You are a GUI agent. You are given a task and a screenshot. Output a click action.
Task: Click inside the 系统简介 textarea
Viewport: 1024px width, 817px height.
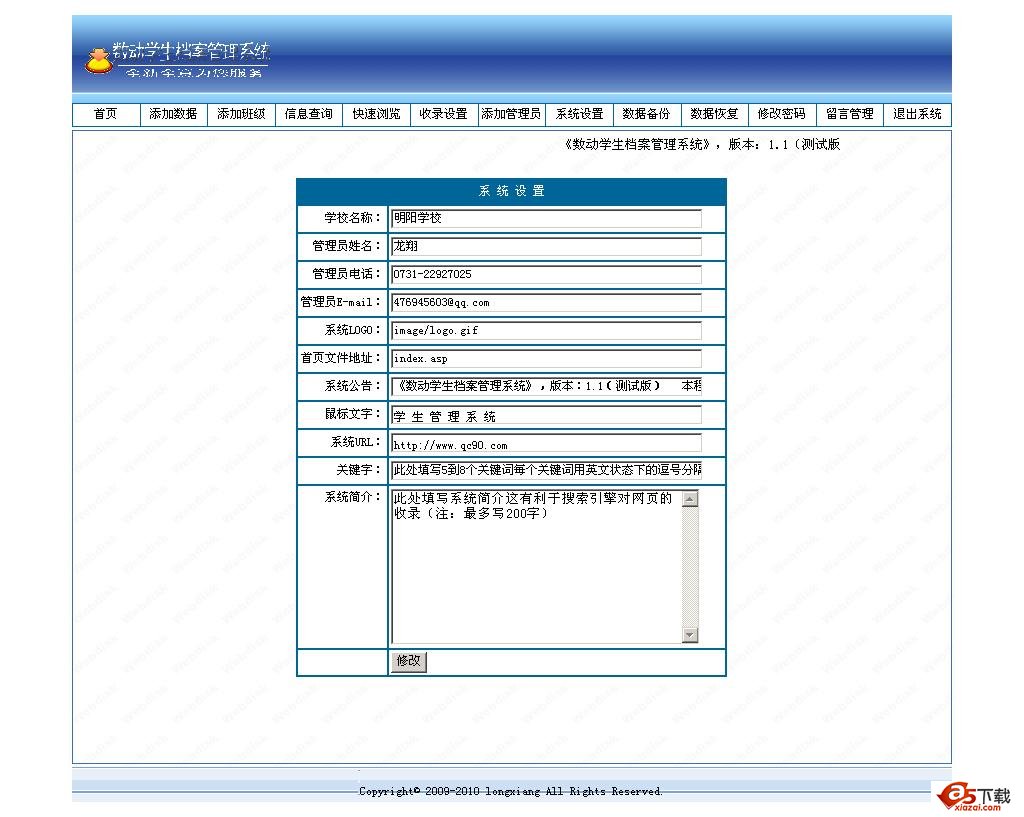click(x=536, y=567)
